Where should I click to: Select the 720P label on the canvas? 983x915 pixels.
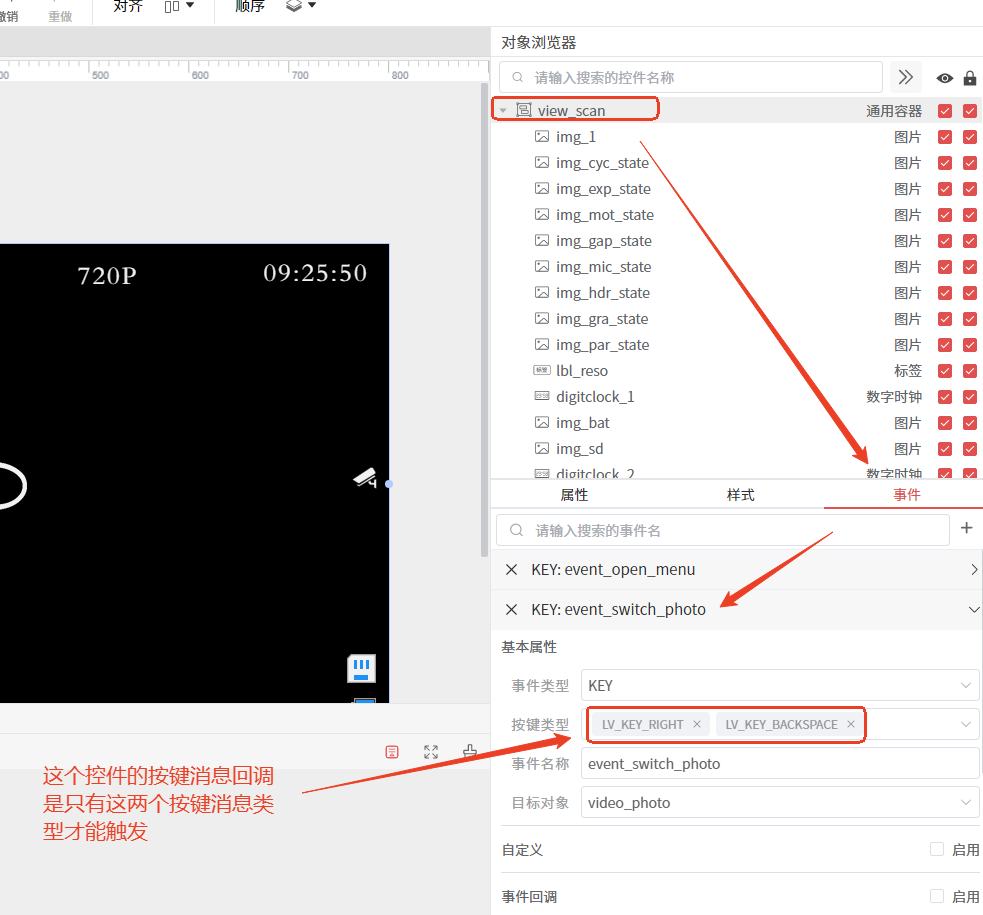click(107, 276)
